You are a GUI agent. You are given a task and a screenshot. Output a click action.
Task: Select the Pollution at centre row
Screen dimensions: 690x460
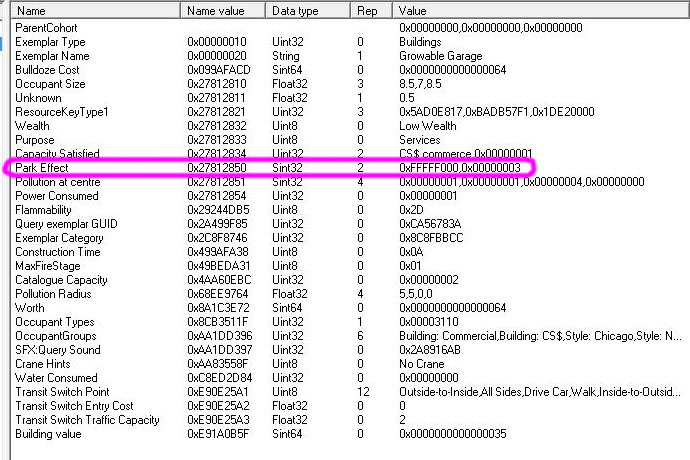click(350, 182)
